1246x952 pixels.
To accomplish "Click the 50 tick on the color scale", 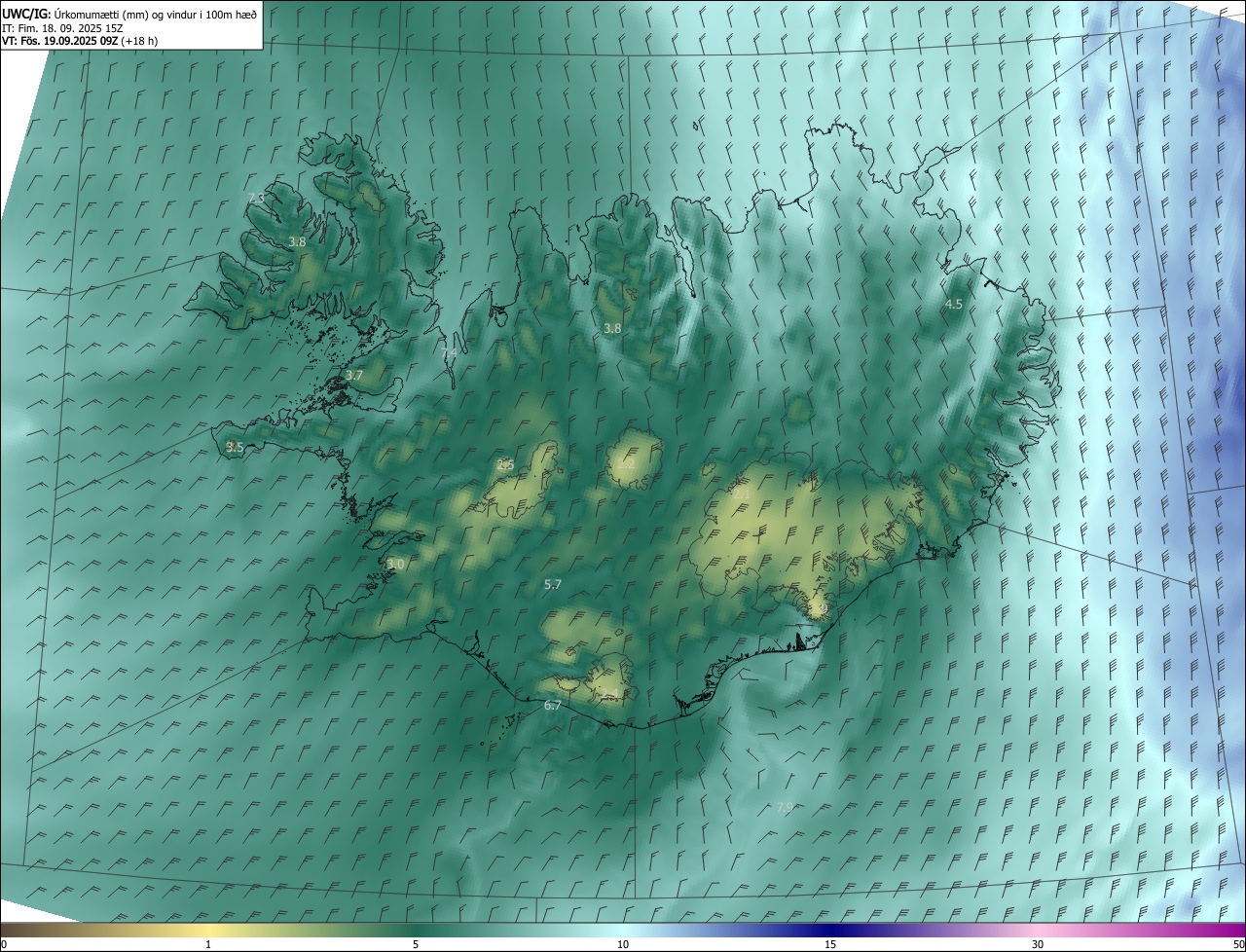I will pos(1238,944).
